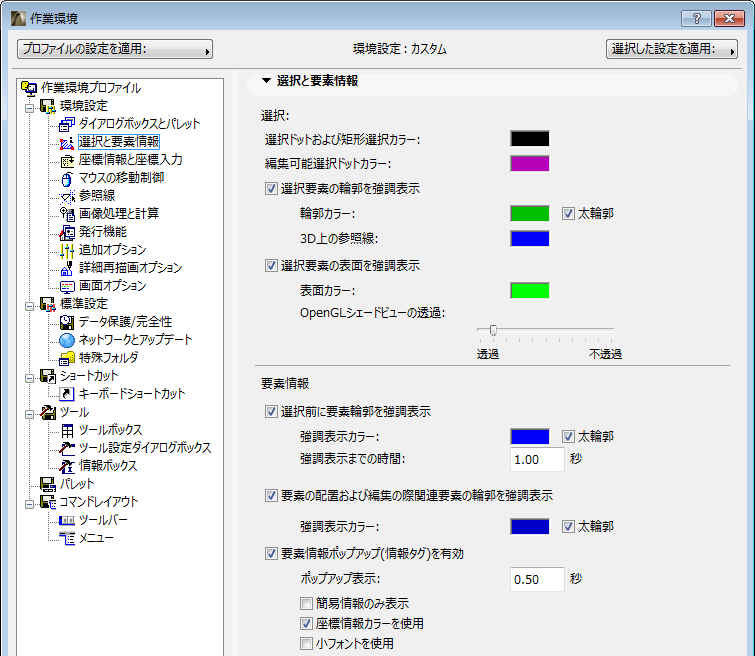Click the ショートカット icon
This screenshot has height=656, width=755.
click(47, 376)
